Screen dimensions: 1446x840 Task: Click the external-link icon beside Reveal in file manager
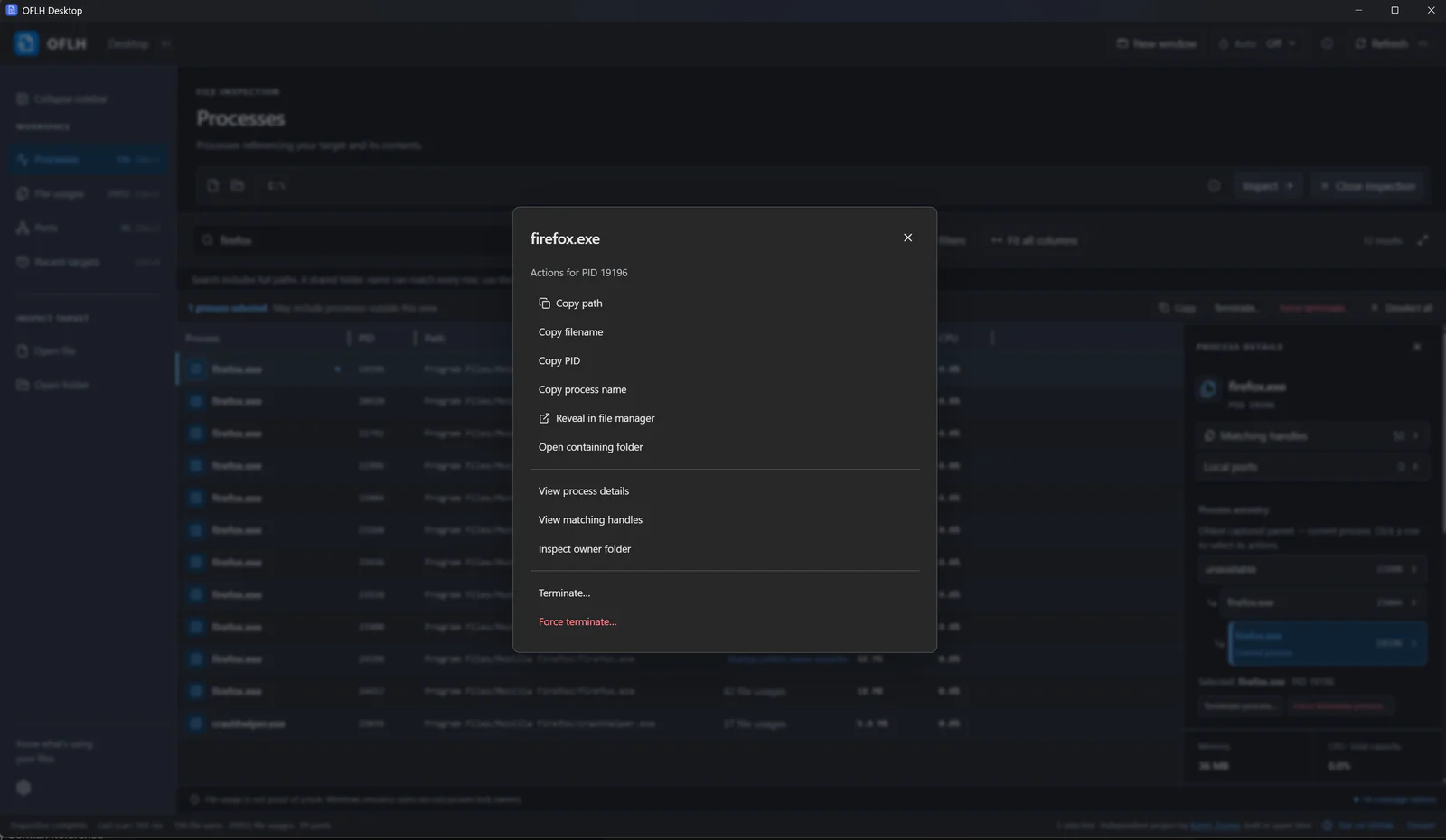[x=544, y=418]
